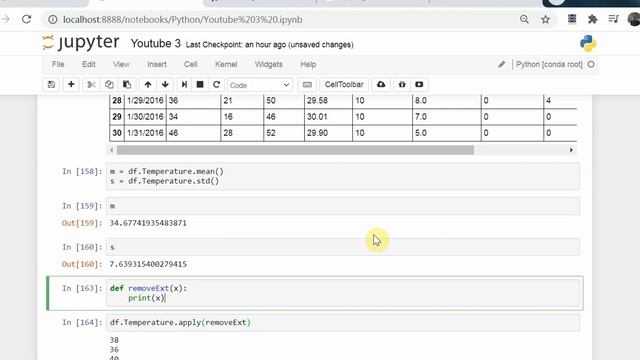The image size is (640, 360).
Task: Open the Insert menu
Action: 157,64
